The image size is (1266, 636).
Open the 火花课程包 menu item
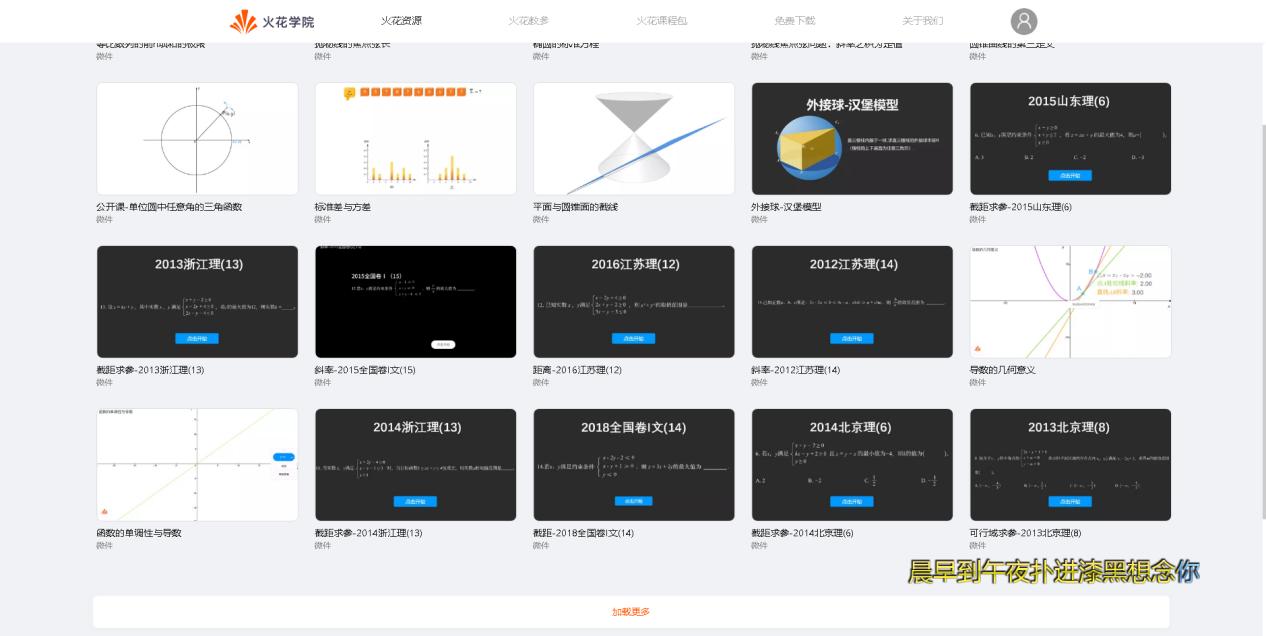pyautogui.click(x=662, y=20)
